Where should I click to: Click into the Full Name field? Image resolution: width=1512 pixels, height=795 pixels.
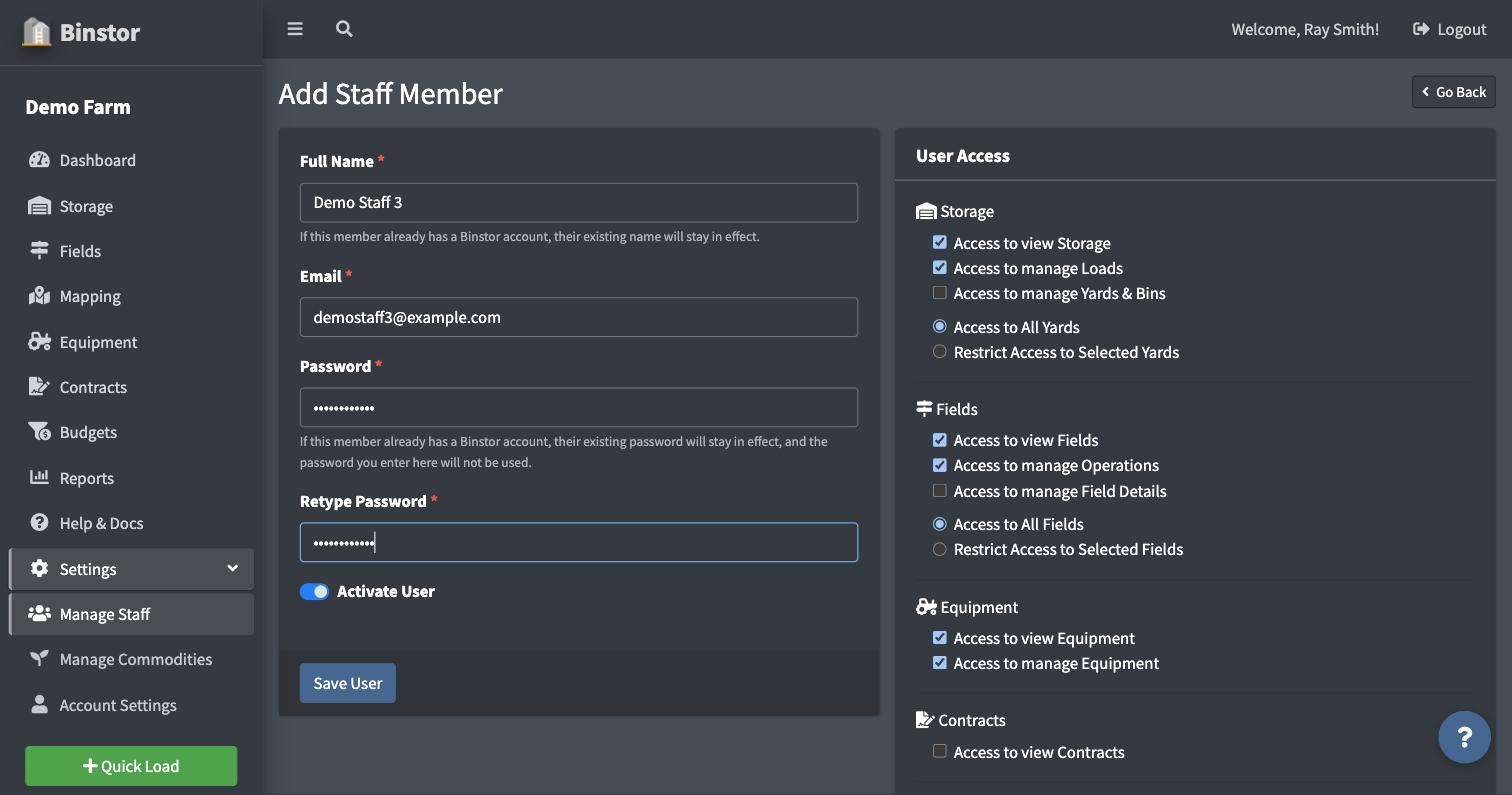[x=579, y=202]
